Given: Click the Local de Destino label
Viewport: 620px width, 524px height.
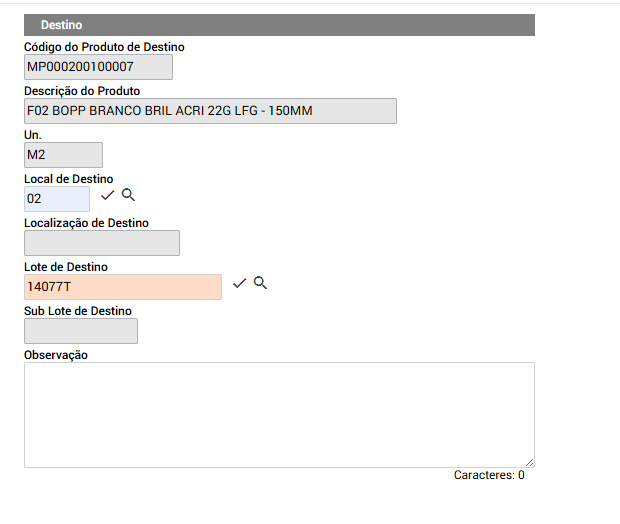Looking at the screenshot, I should pos(68,179).
